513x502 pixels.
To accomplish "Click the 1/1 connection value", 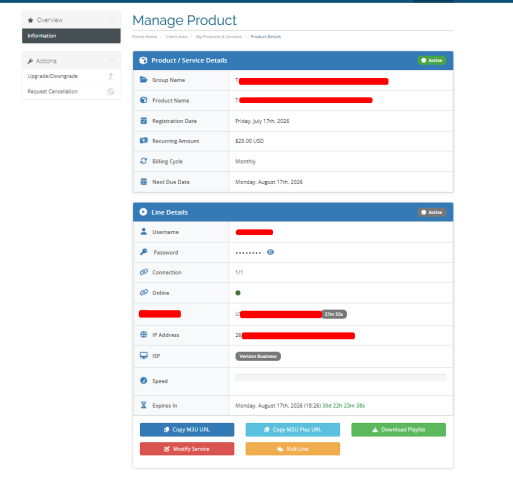I will (x=239, y=272).
